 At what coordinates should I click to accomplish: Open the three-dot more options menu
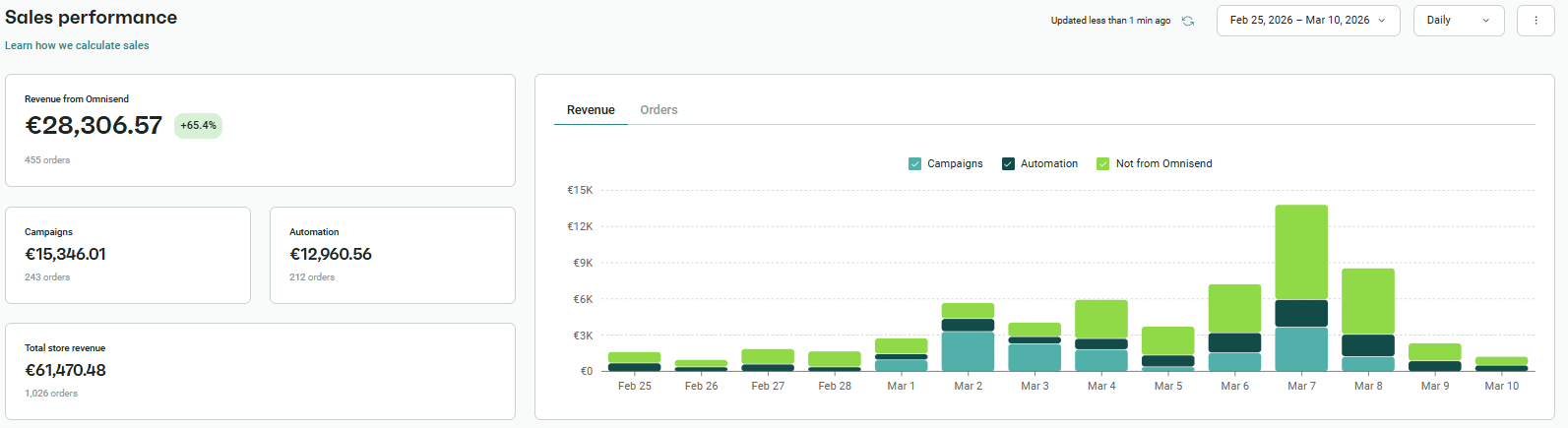(1536, 21)
